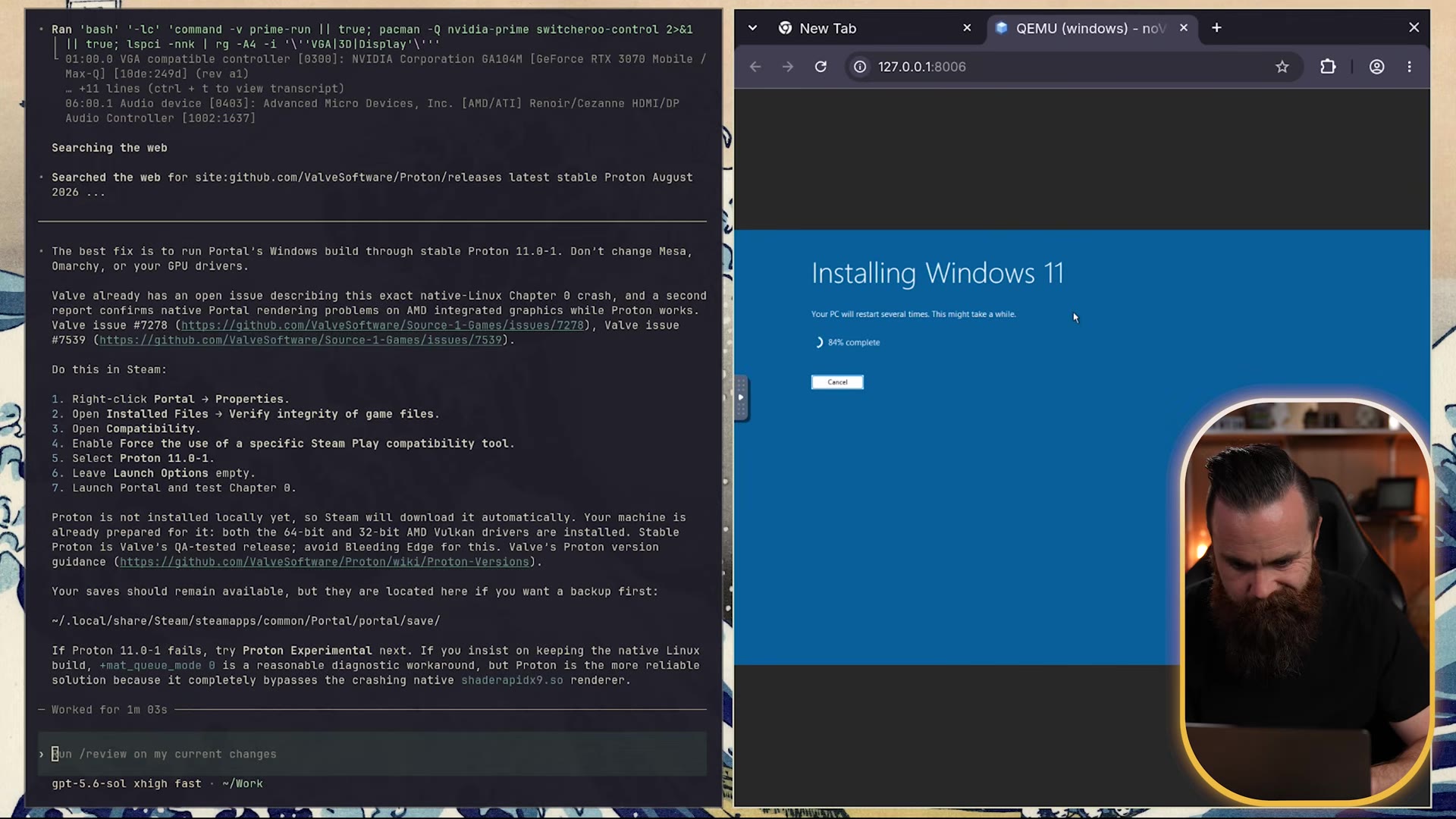
Task: Open a new browser tab with plus
Action: pyautogui.click(x=1216, y=28)
